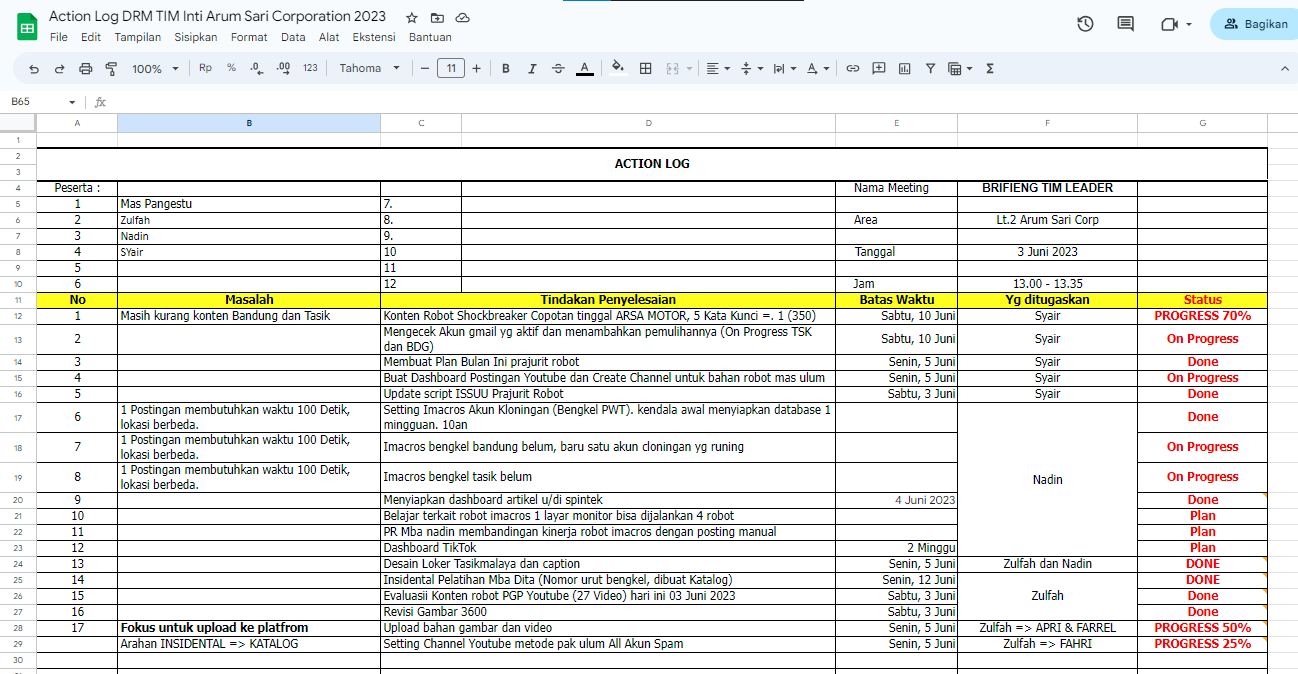This screenshot has height=674, width=1298.
Task: Select the cell 'BRIFIENG TIM LEADER'
Action: coord(1047,188)
